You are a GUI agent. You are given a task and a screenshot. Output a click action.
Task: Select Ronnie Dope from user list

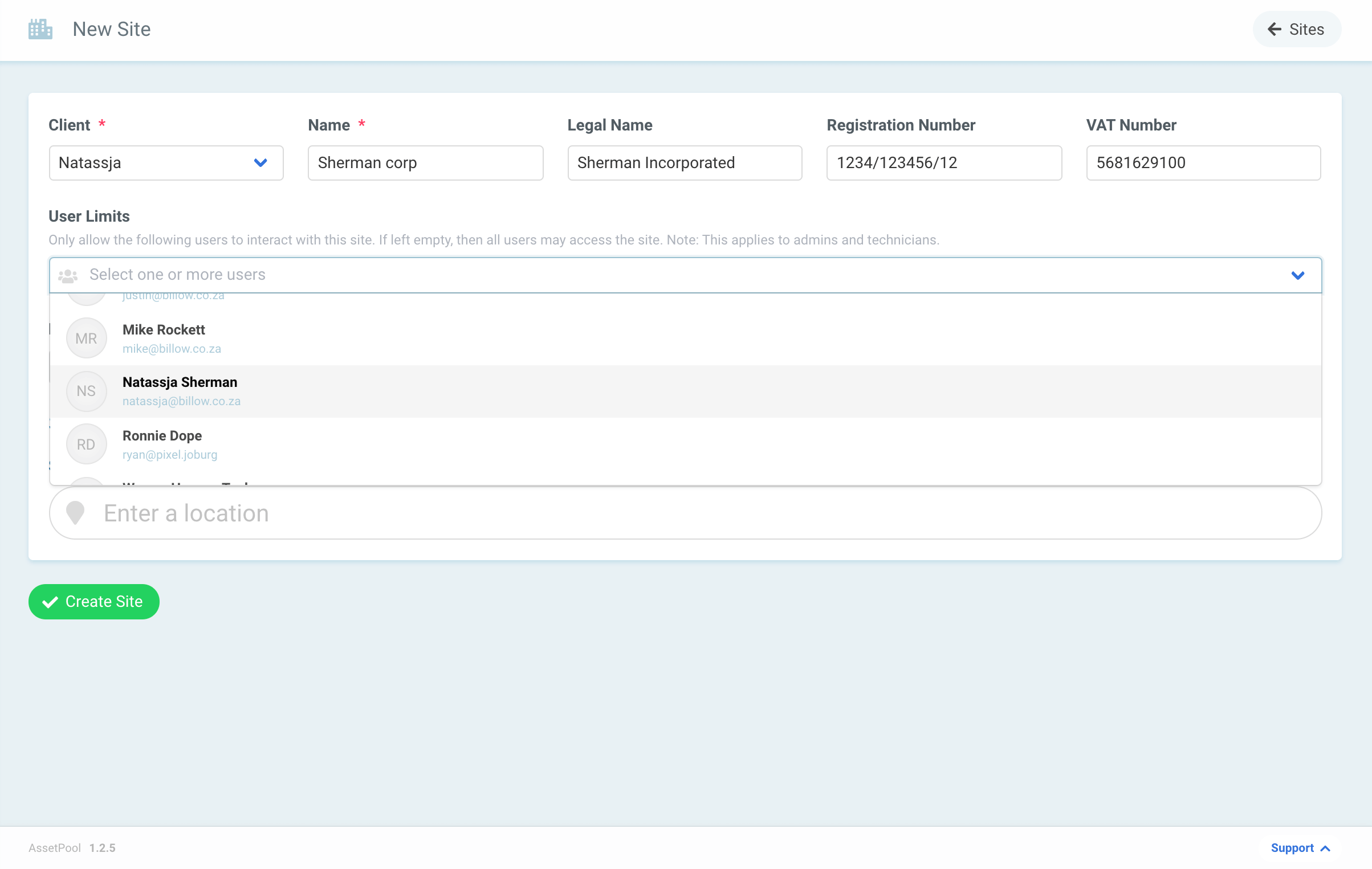(x=162, y=436)
